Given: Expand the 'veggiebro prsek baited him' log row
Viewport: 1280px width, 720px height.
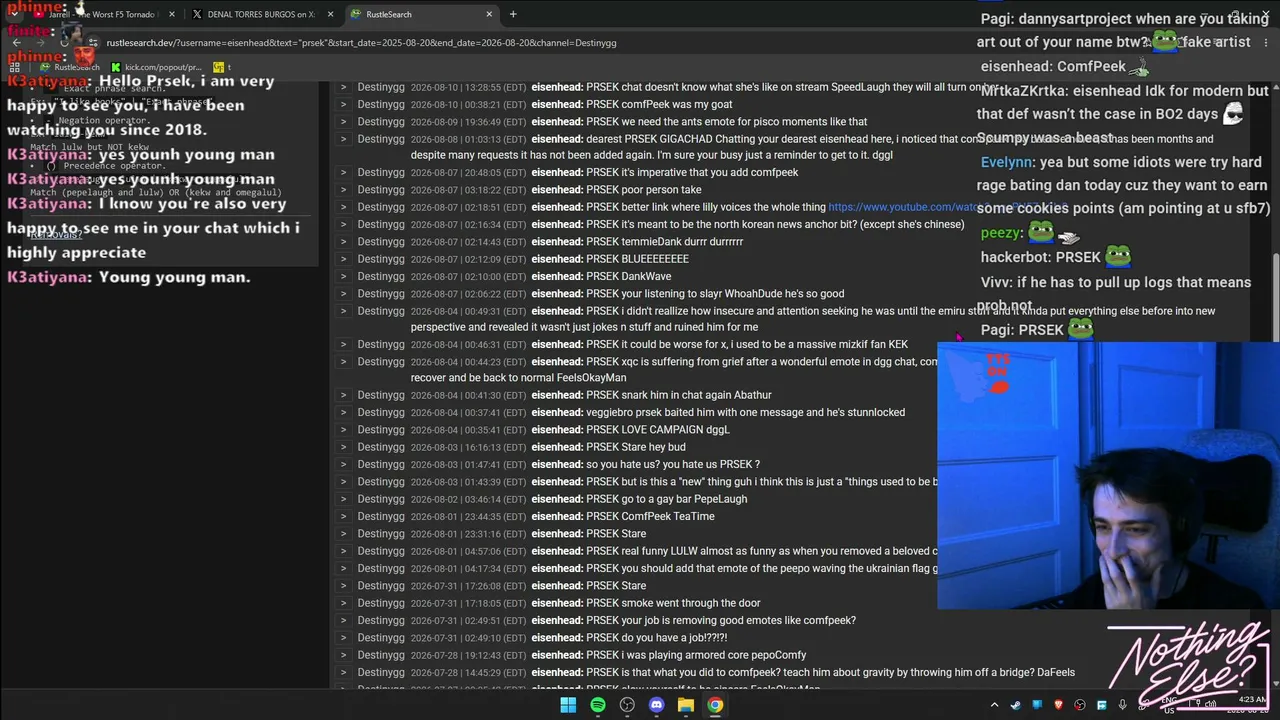Looking at the screenshot, I should pyautogui.click(x=343, y=413).
